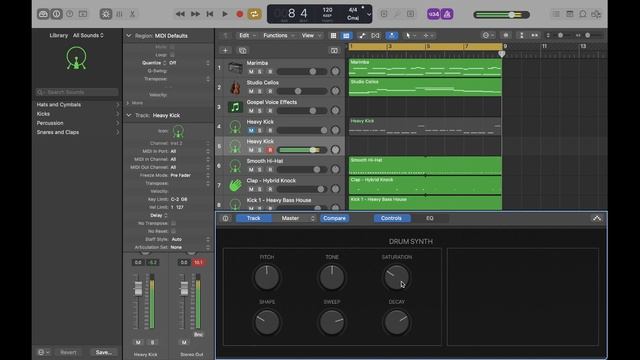The image size is (640, 360).
Task: Expand the More section in Region inspector
Action: pyautogui.click(x=128, y=103)
